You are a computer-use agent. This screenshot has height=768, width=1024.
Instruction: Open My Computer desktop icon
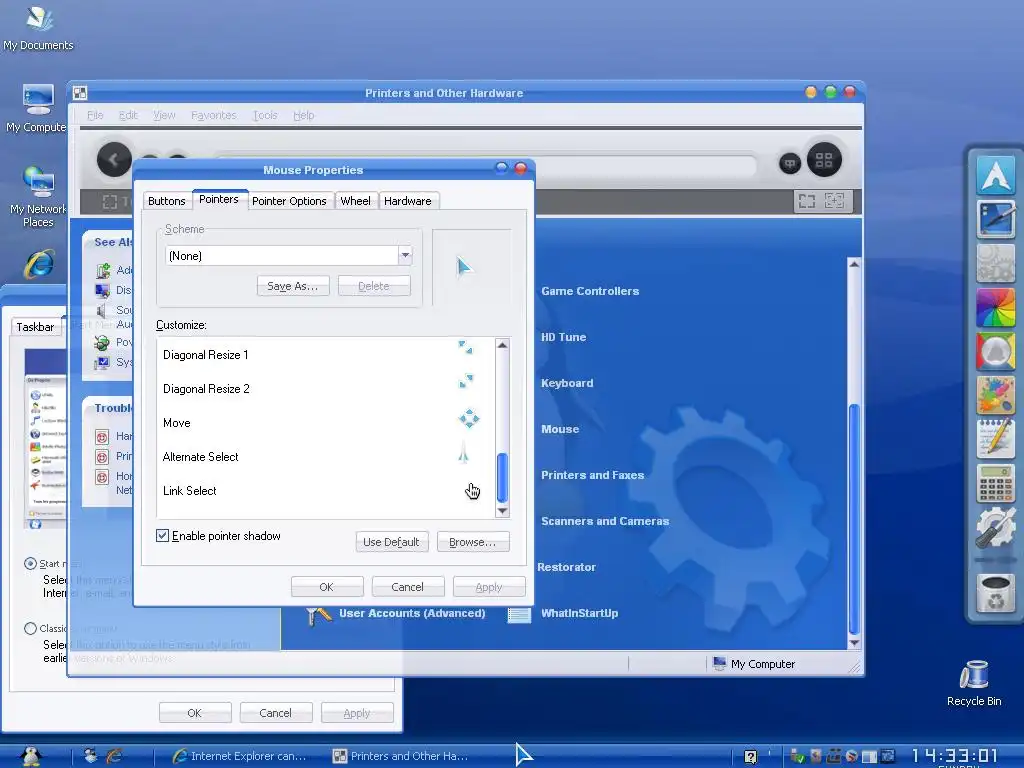37,108
